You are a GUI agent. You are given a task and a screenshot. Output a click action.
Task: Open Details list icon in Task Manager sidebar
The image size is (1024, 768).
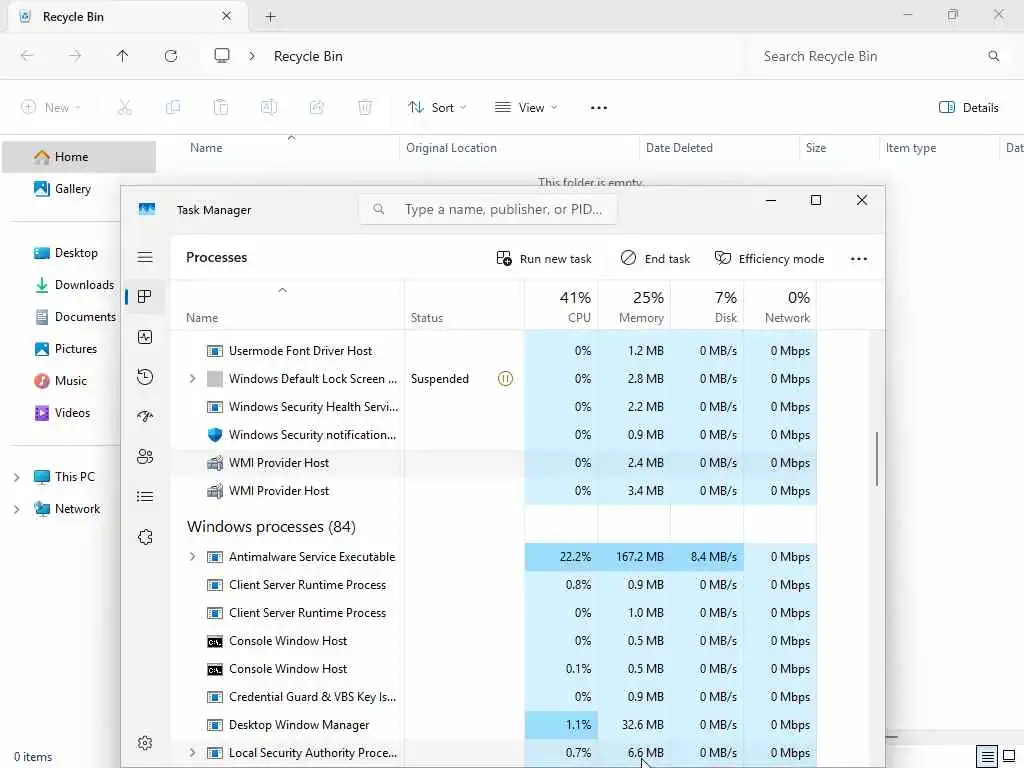tap(145, 497)
